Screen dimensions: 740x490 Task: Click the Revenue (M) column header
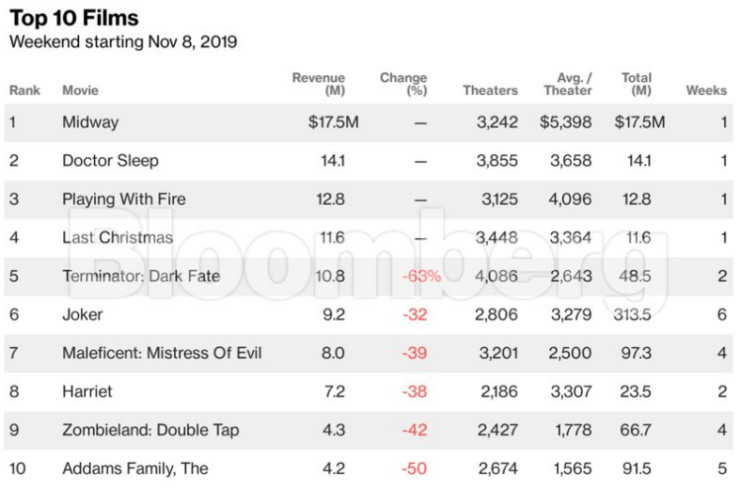coord(318,84)
